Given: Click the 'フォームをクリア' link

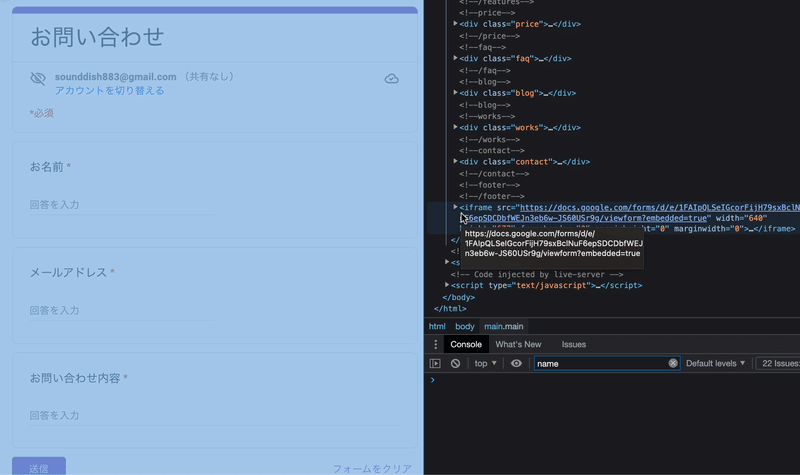Looking at the screenshot, I should pos(372,469).
